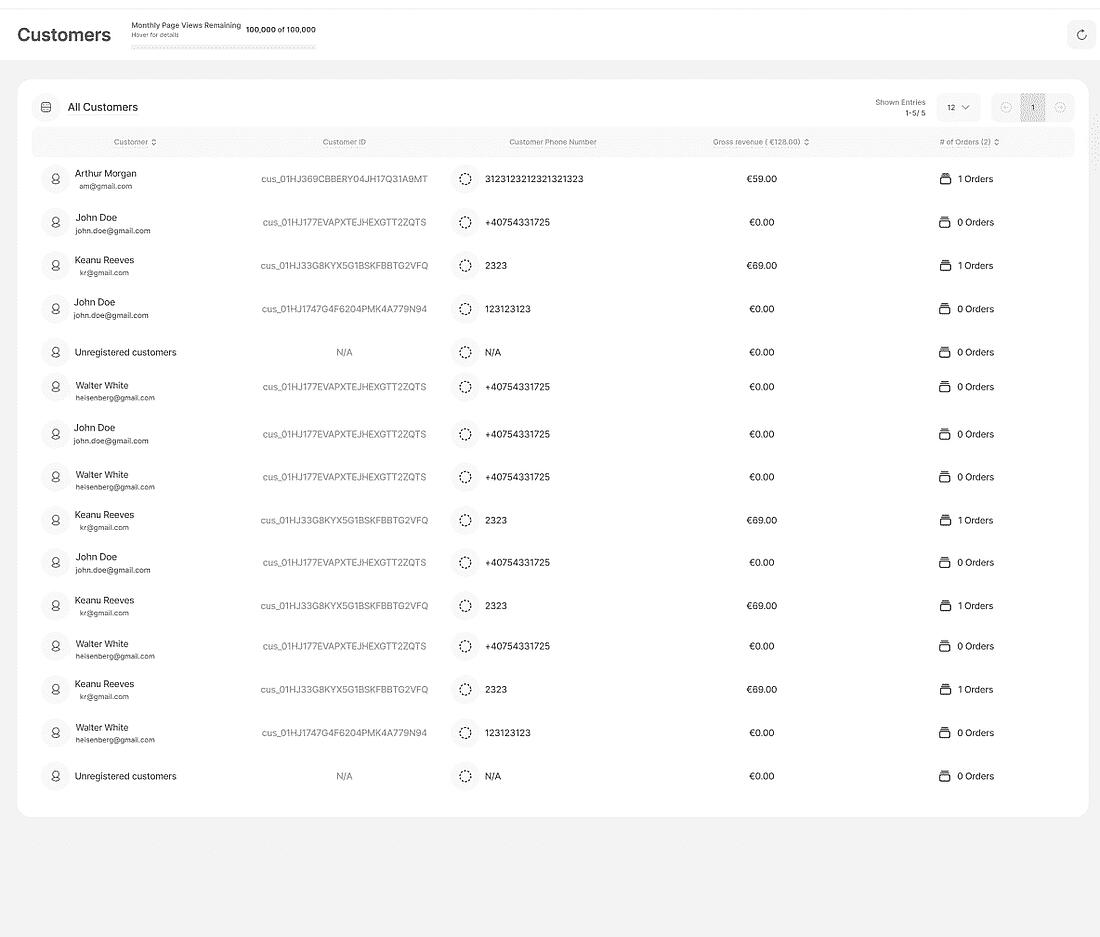Click phone icon in Walter White's 123123123 row

(x=465, y=733)
